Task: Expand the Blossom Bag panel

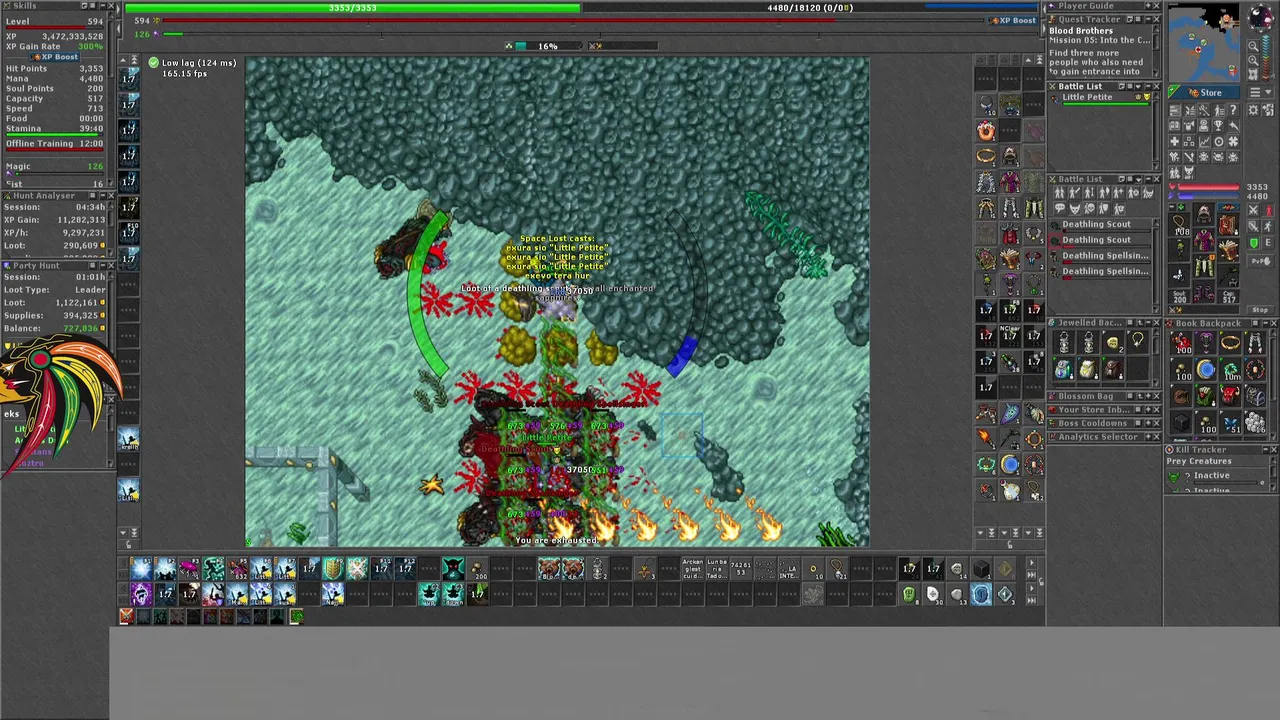Action: 1148,396
